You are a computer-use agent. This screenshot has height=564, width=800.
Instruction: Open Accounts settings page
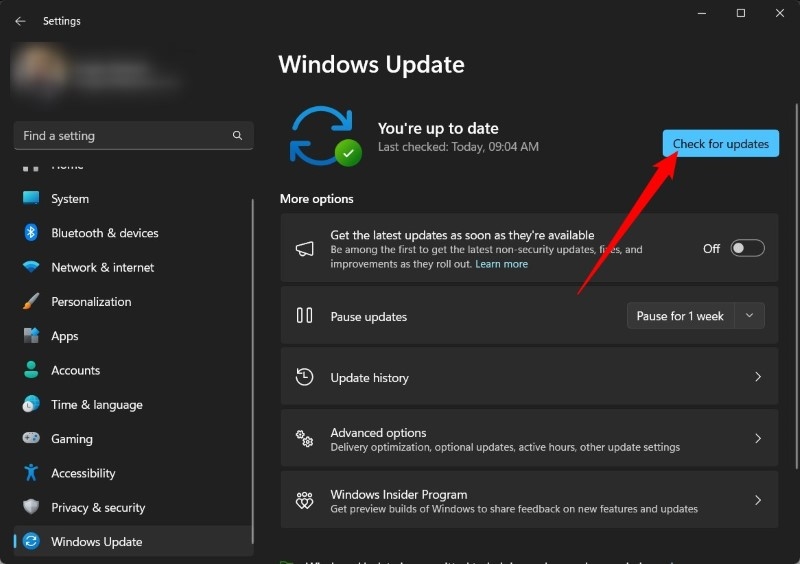coord(76,370)
